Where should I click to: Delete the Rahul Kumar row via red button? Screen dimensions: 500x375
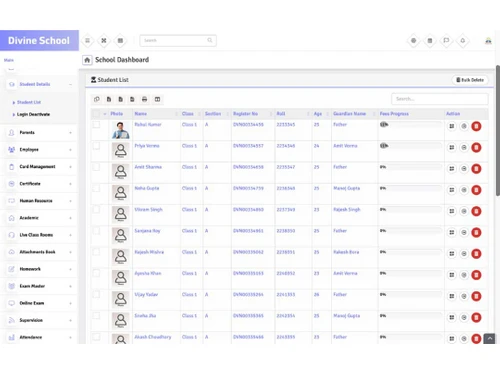coord(476,126)
